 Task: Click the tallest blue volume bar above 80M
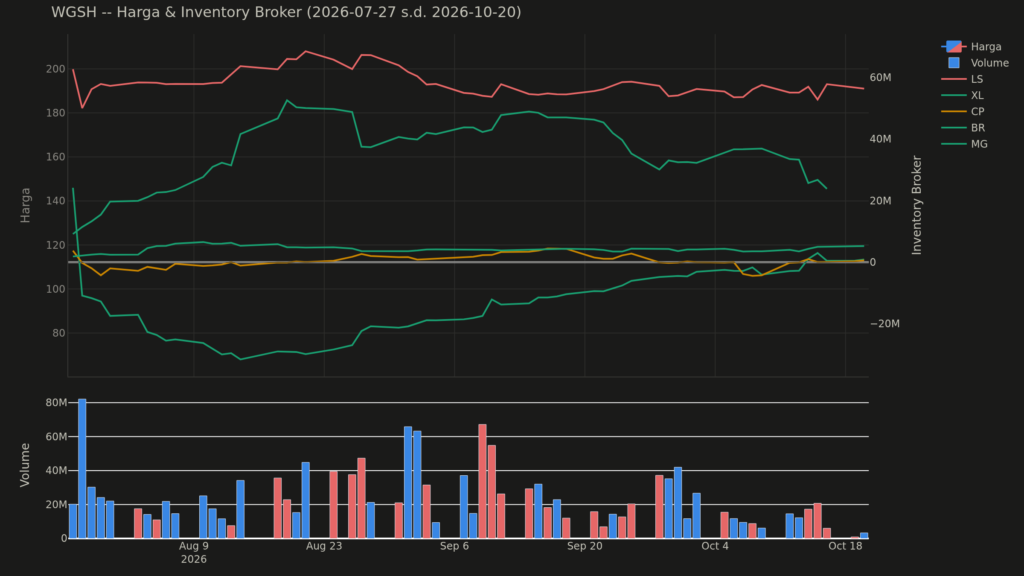pyautogui.click(x=82, y=469)
